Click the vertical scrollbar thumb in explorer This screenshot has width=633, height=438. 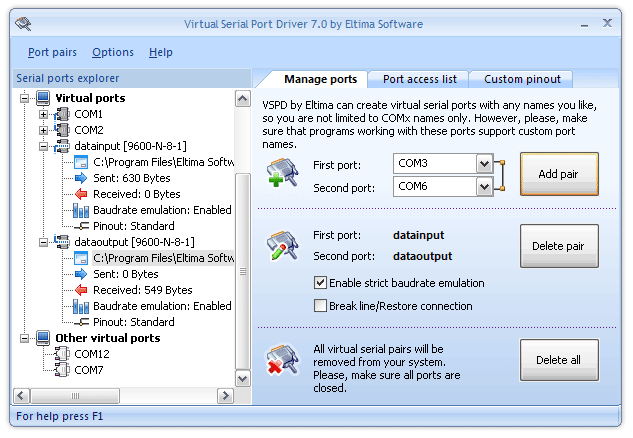click(x=243, y=272)
